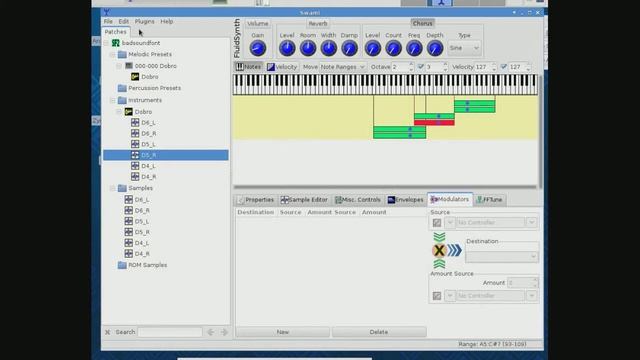Select the D4_L sample icon under Samples
The image size is (640, 360).
coord(129,243)
